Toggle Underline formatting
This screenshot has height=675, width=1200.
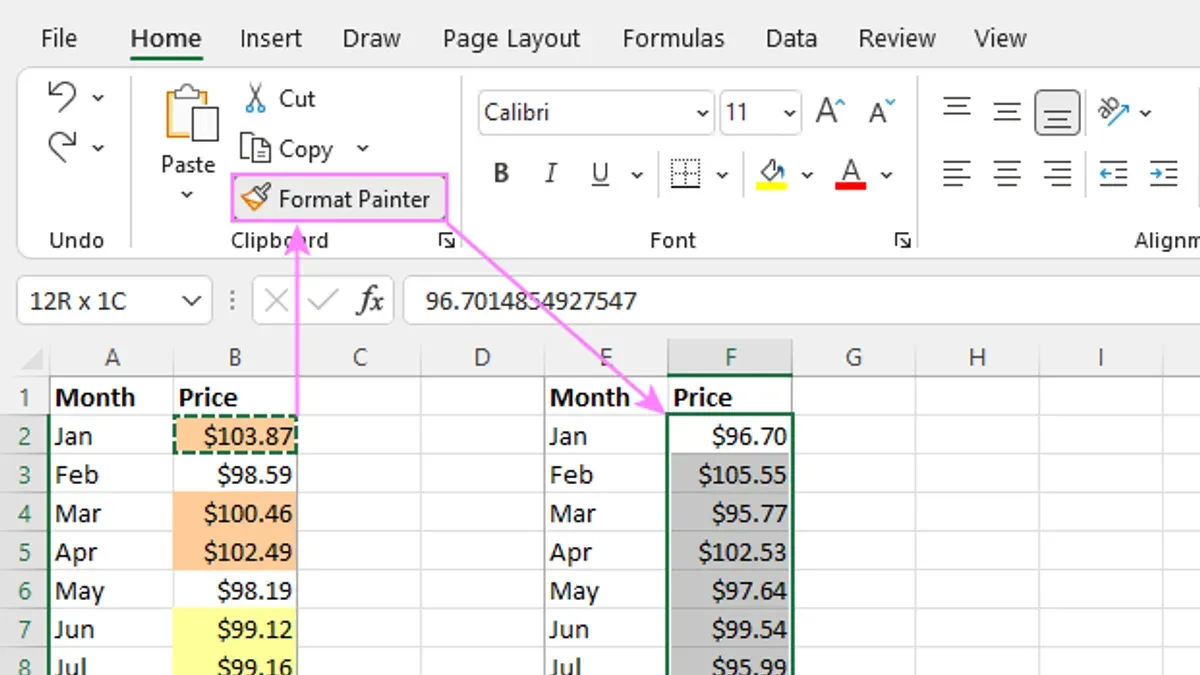(x=600, y=174)
